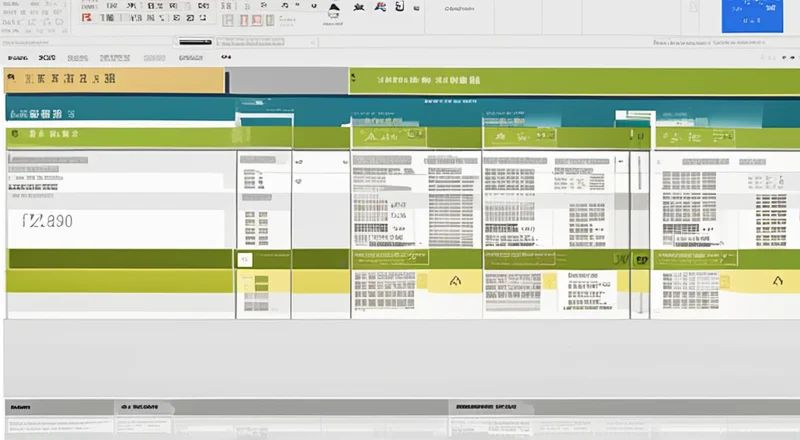The height and width of the screenshot is (440, 800).
Task: Click the warning triangle in the middle yellow row
Action: (x=454, y=282)
